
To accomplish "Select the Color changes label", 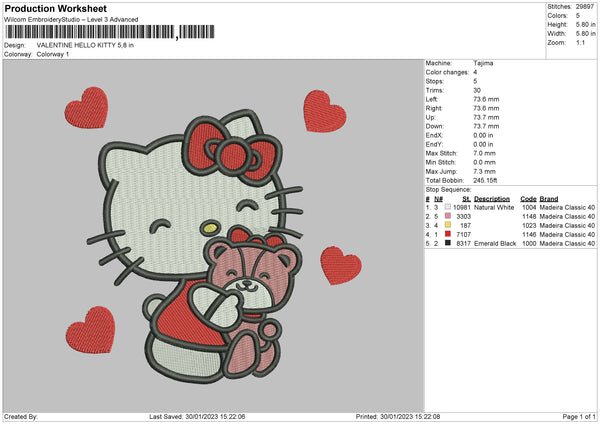I will click(447, 72).
